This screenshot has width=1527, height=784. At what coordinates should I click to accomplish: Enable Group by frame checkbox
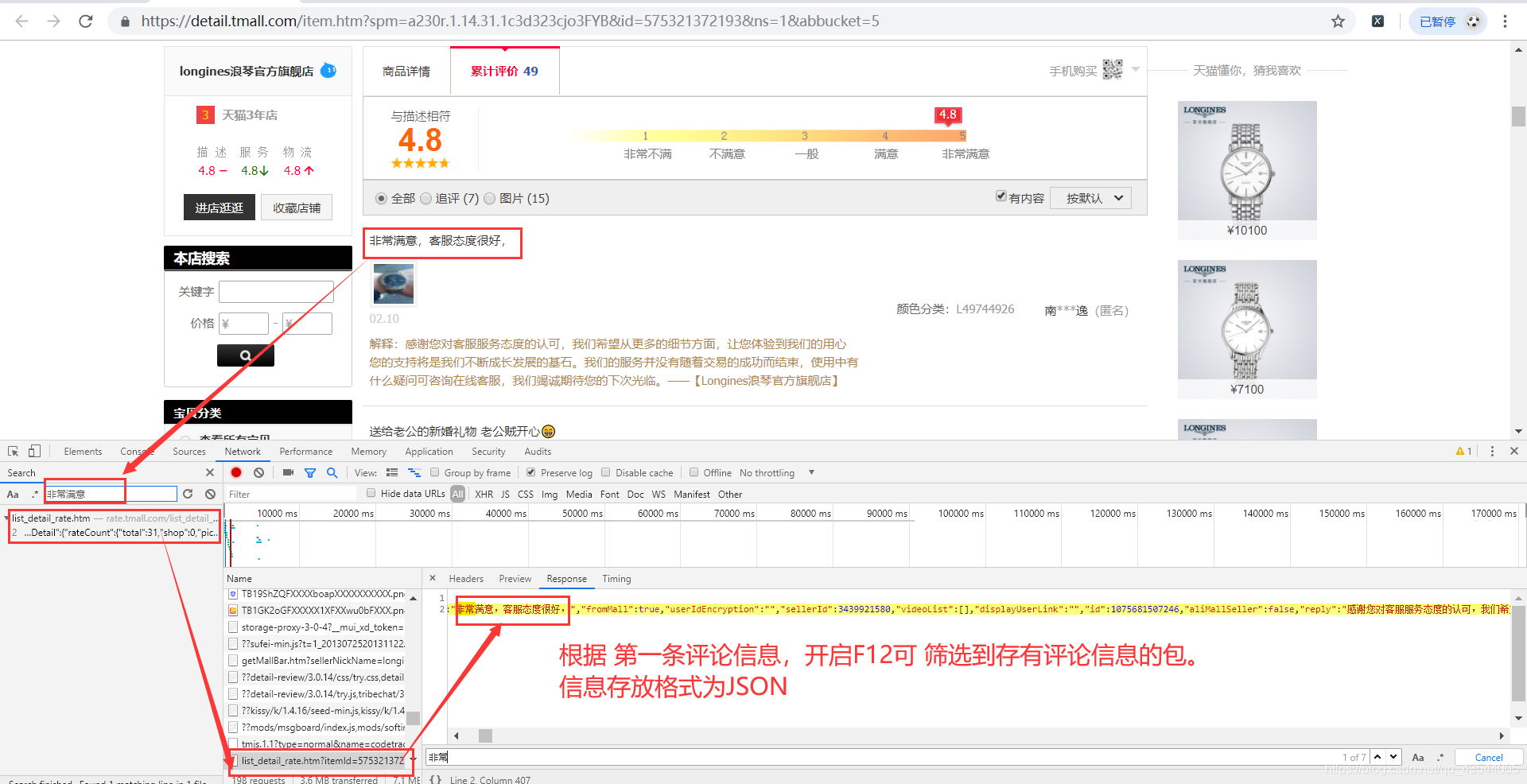435,472
